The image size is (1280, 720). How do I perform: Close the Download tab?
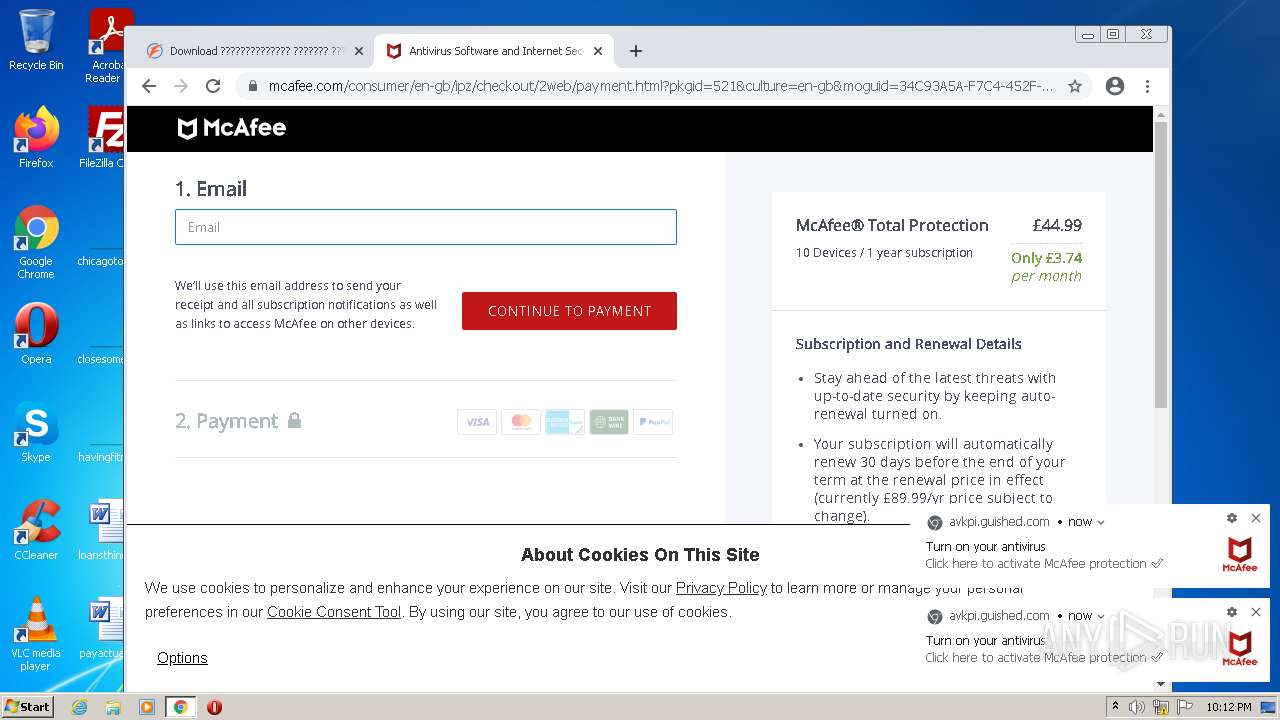pos(359,51)
